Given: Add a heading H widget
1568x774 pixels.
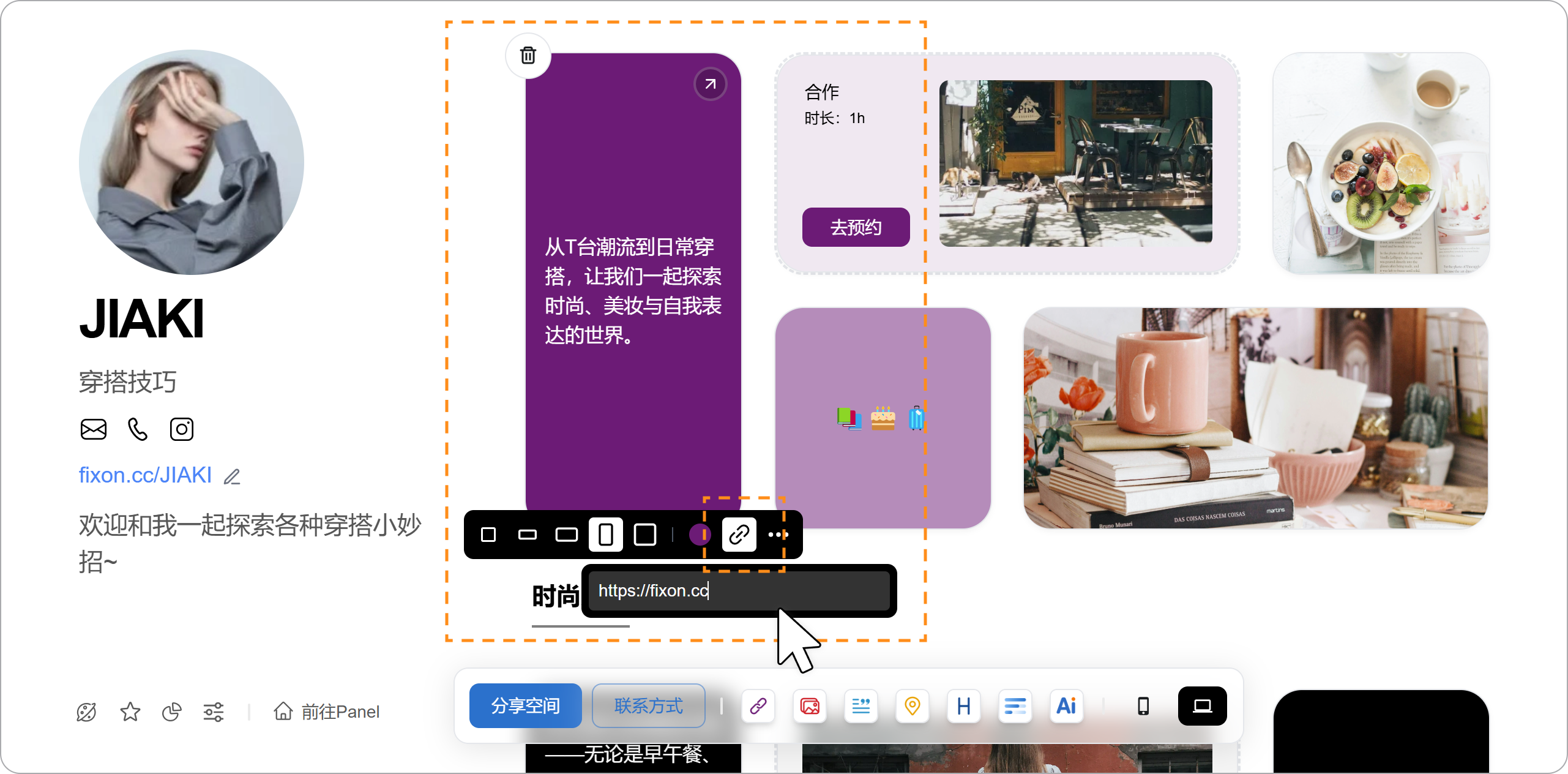Looking at the screenshot, I should [x=963, y=706].
